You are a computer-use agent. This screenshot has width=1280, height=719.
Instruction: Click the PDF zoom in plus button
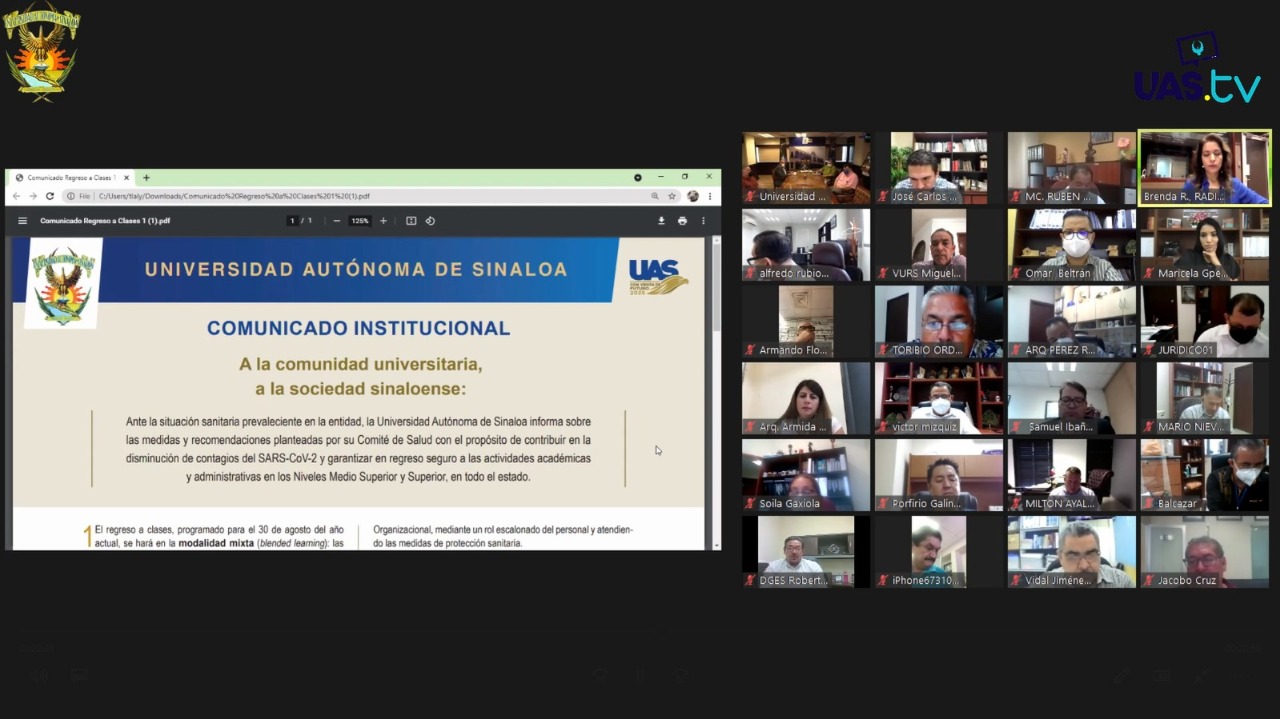(383, 221)
